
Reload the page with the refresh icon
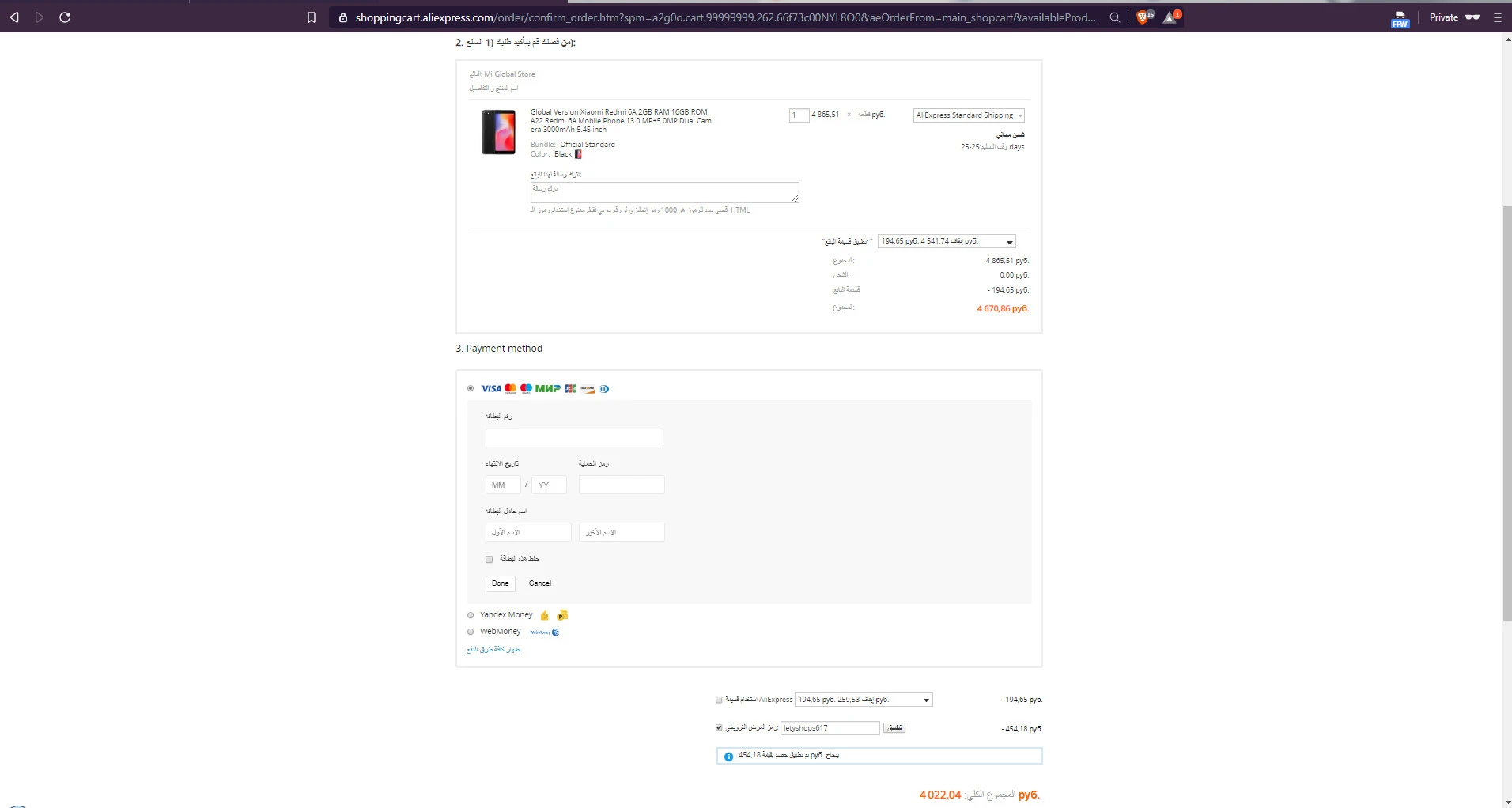[x=66, y=17]
